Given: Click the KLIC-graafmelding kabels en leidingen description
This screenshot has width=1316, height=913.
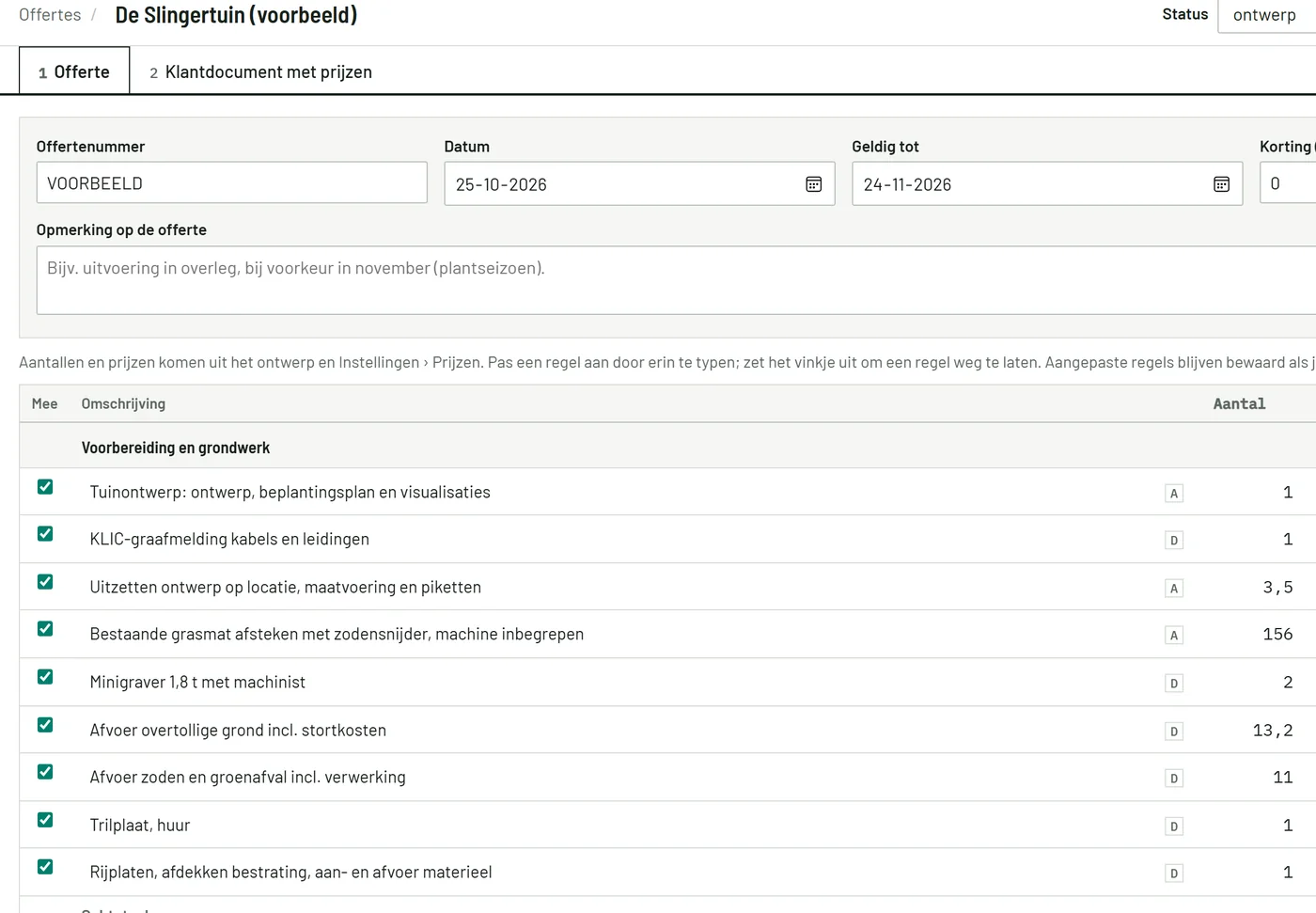Looking at the screenshot, I should pyautogui.click(x=229, y=540).
